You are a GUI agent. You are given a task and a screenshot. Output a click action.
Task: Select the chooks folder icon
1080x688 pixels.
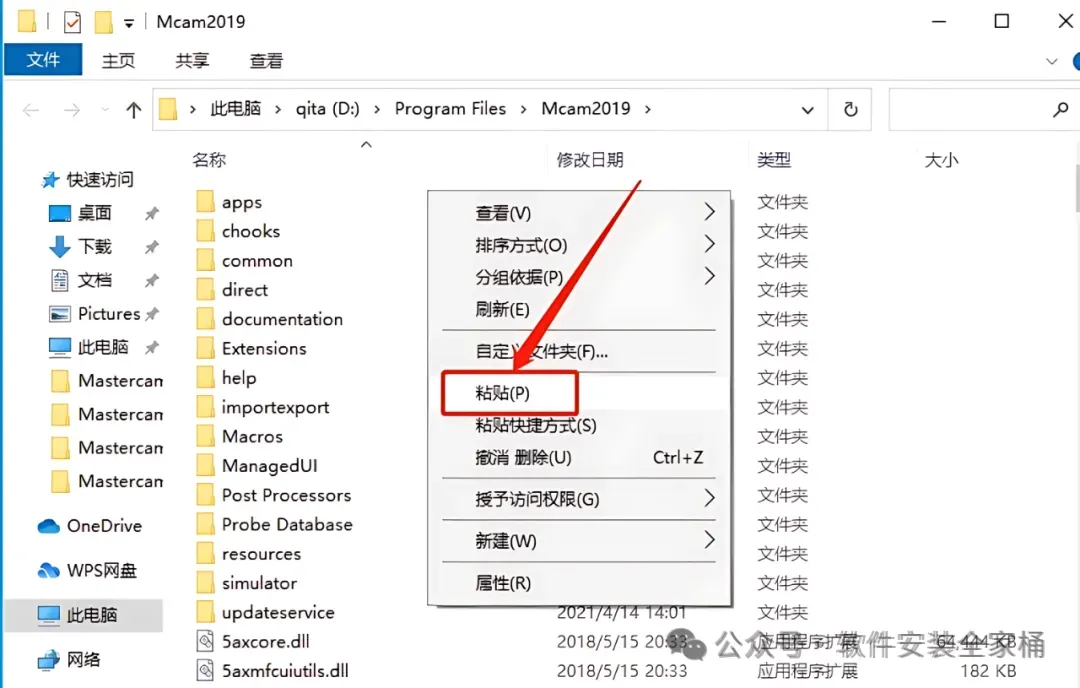tap(205, 231)
